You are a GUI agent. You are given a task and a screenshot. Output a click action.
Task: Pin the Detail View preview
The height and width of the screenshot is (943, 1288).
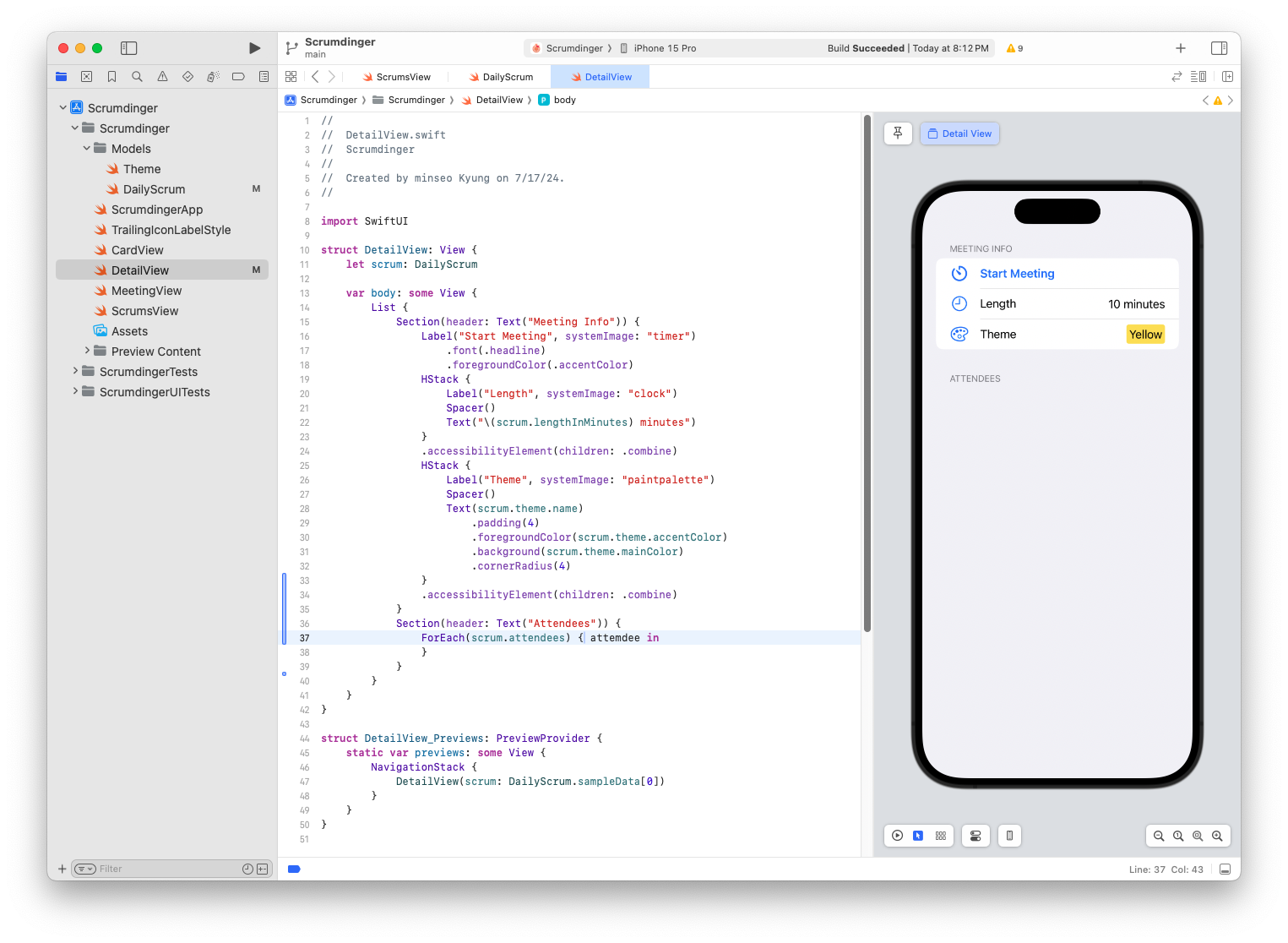pos(898,134)
